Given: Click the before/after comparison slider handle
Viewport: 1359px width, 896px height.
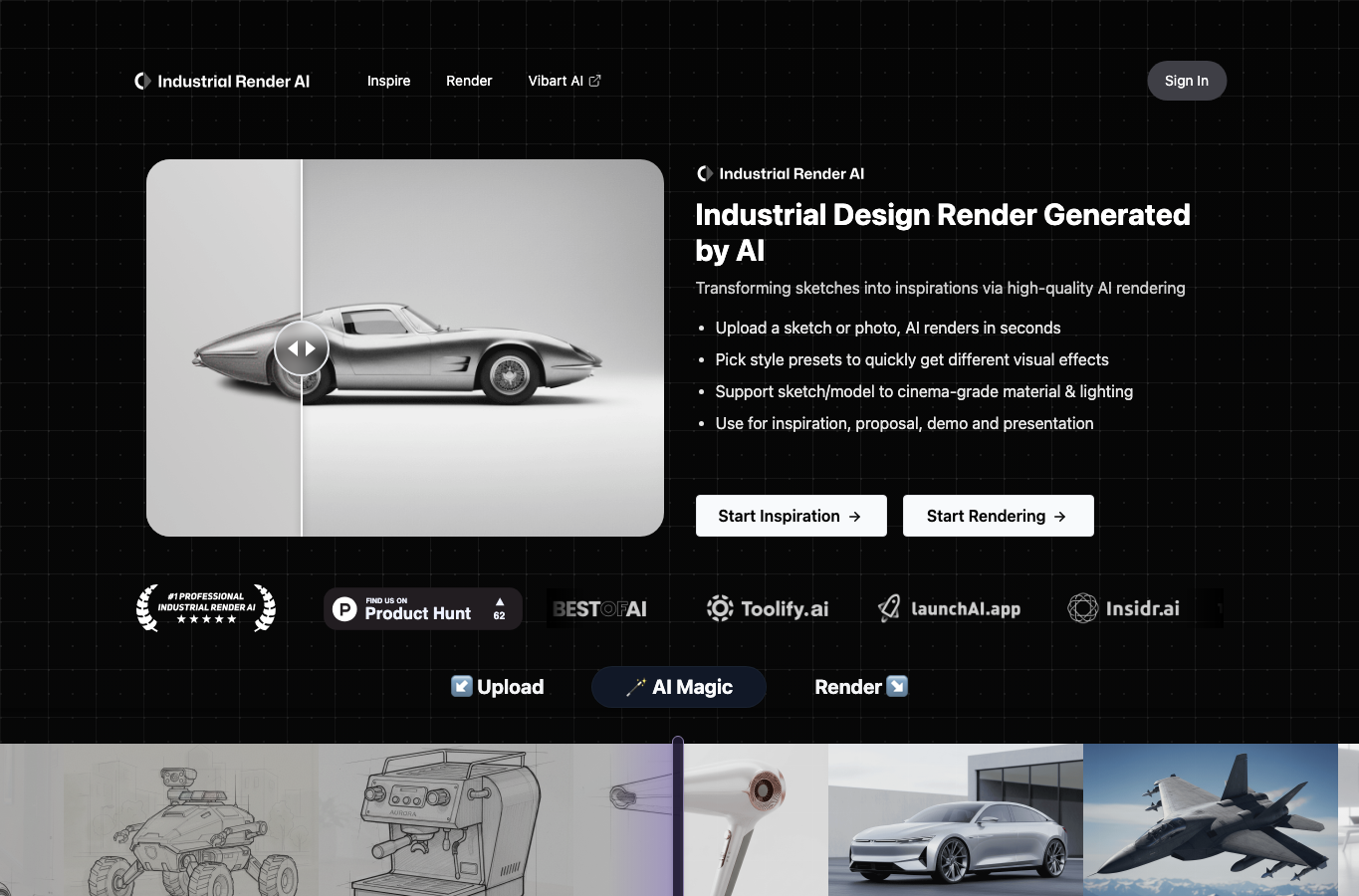Looking at the screenshot, I should 302,348.
